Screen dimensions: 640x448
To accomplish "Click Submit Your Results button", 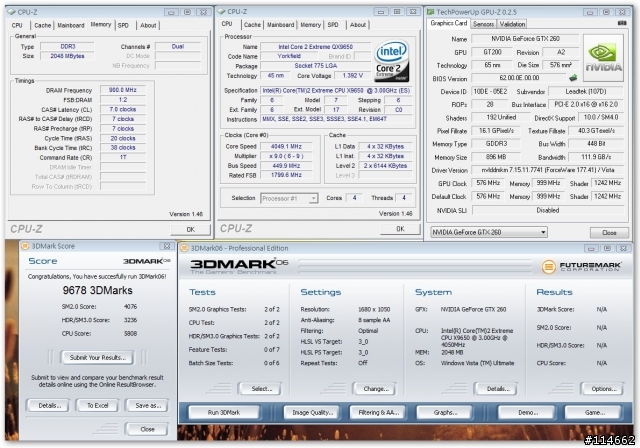I will tap(98, 357).
